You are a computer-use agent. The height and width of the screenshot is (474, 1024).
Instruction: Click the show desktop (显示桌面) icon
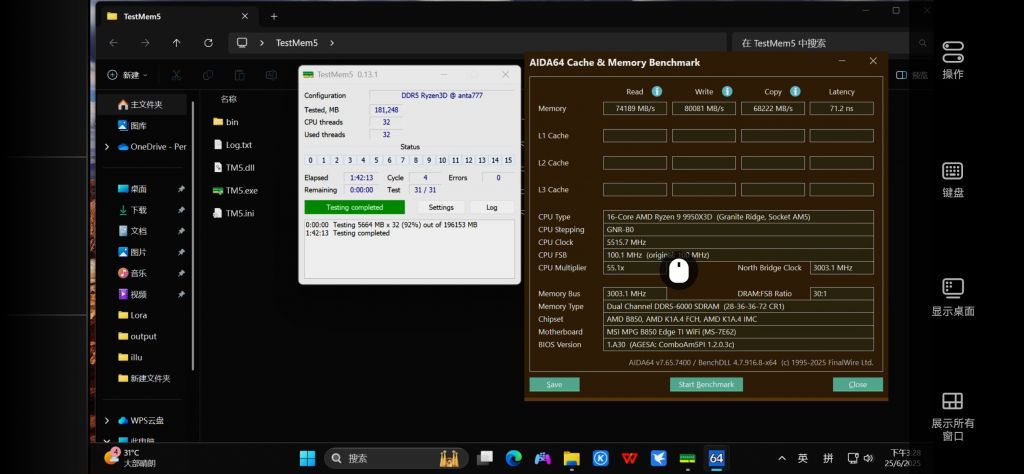tap(952, 289)
